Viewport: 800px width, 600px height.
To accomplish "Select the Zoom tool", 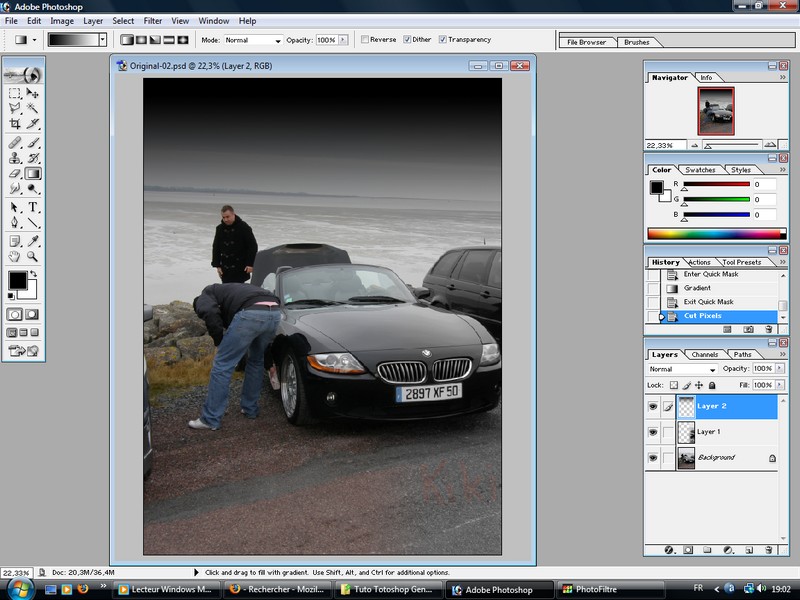I will pos(33,256).
